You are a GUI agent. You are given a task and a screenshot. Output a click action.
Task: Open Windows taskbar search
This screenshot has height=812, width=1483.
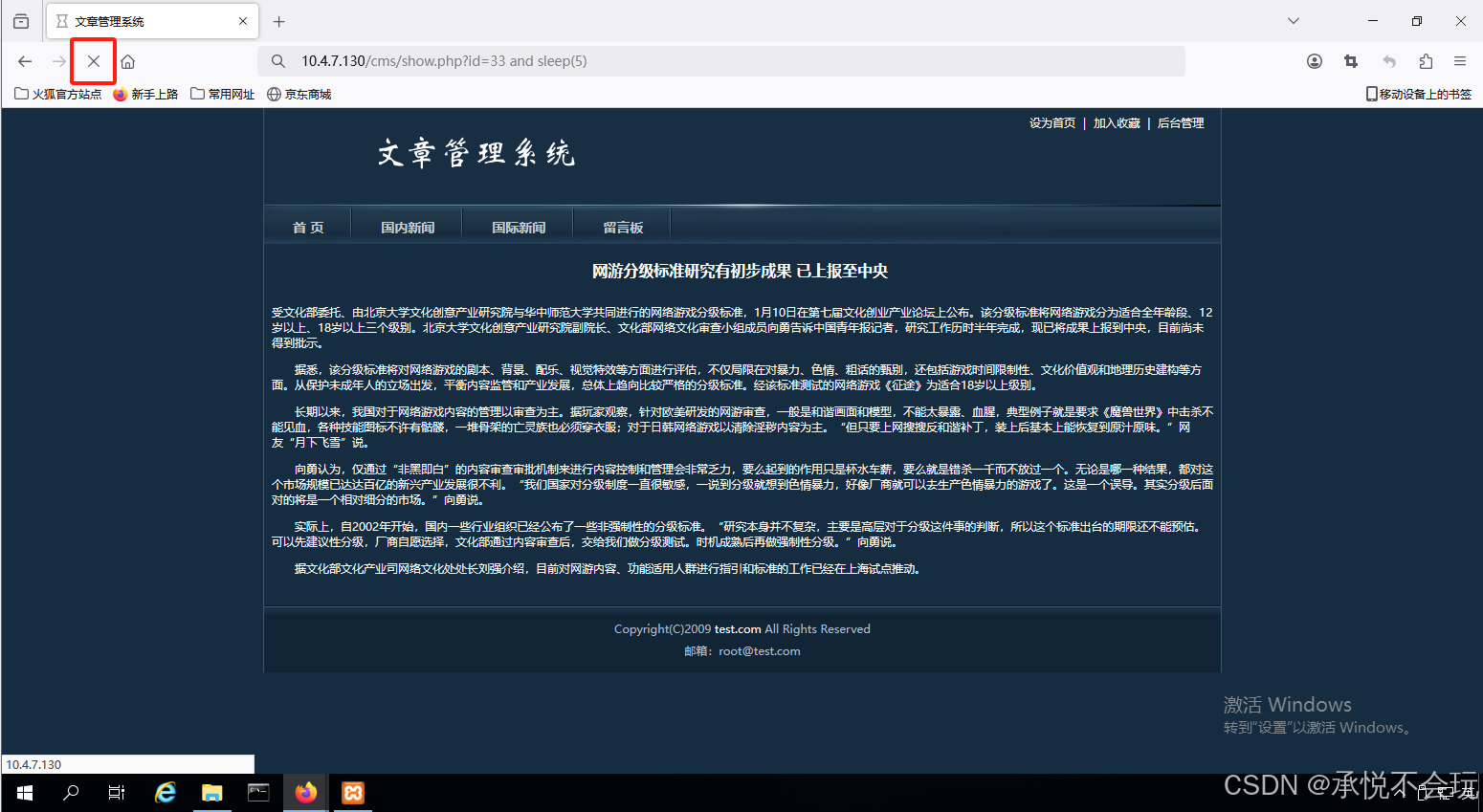pyautogui.click(x=71, y=793)
